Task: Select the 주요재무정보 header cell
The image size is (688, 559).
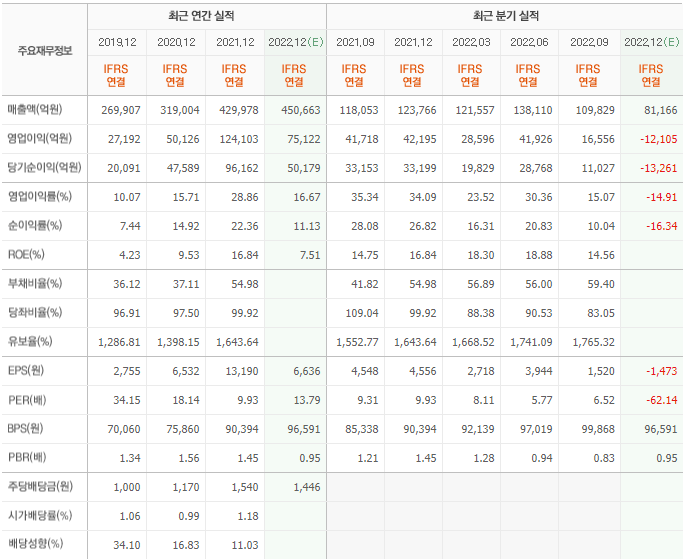Action: click(44, 50)
